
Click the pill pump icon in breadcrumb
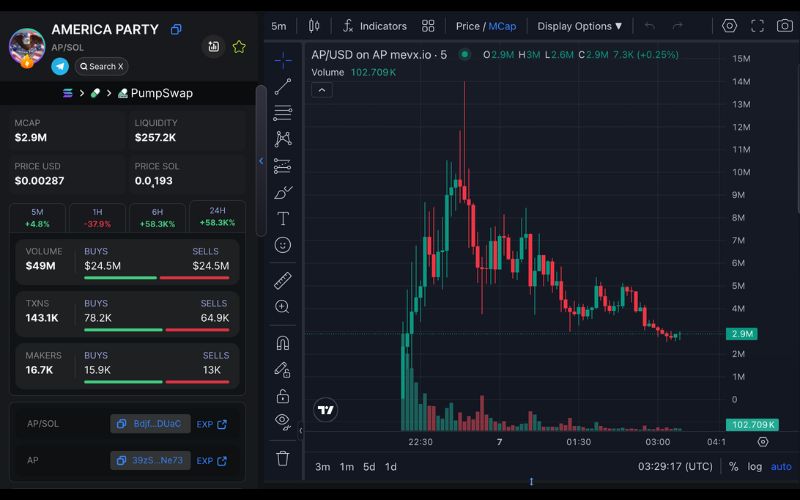(x=95, y=93)
